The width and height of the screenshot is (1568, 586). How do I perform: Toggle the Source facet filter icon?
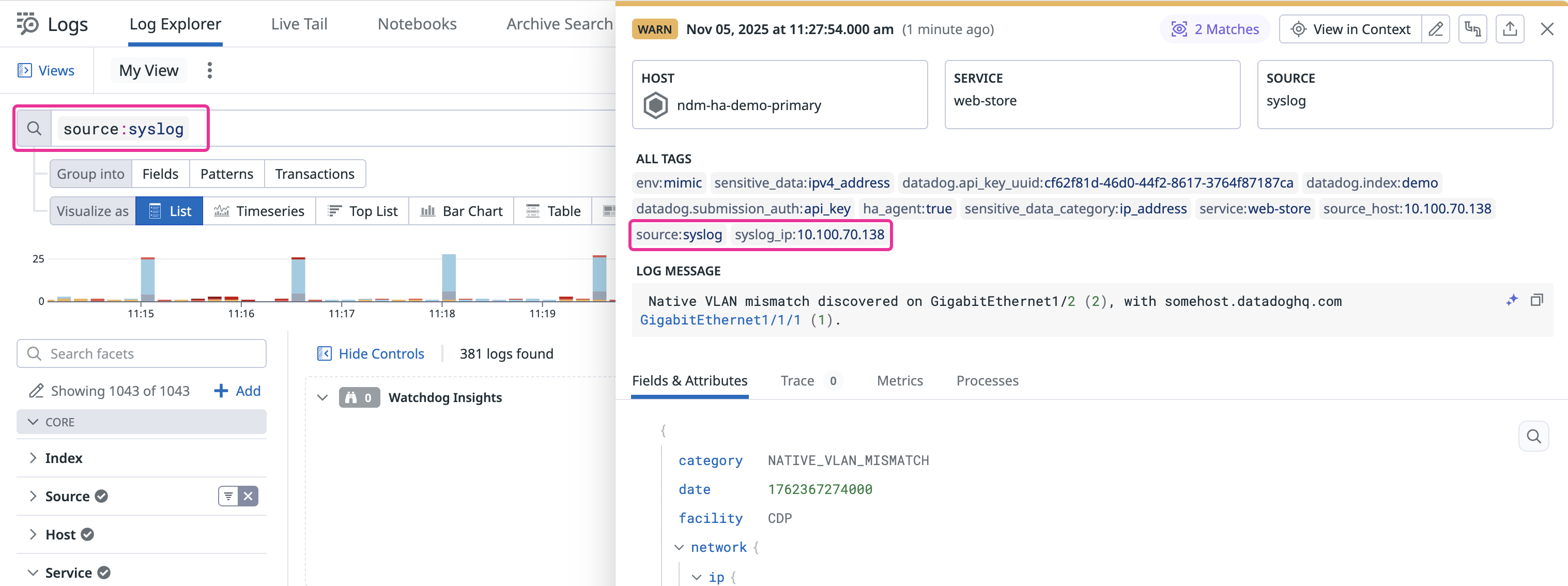click(228, 497)
